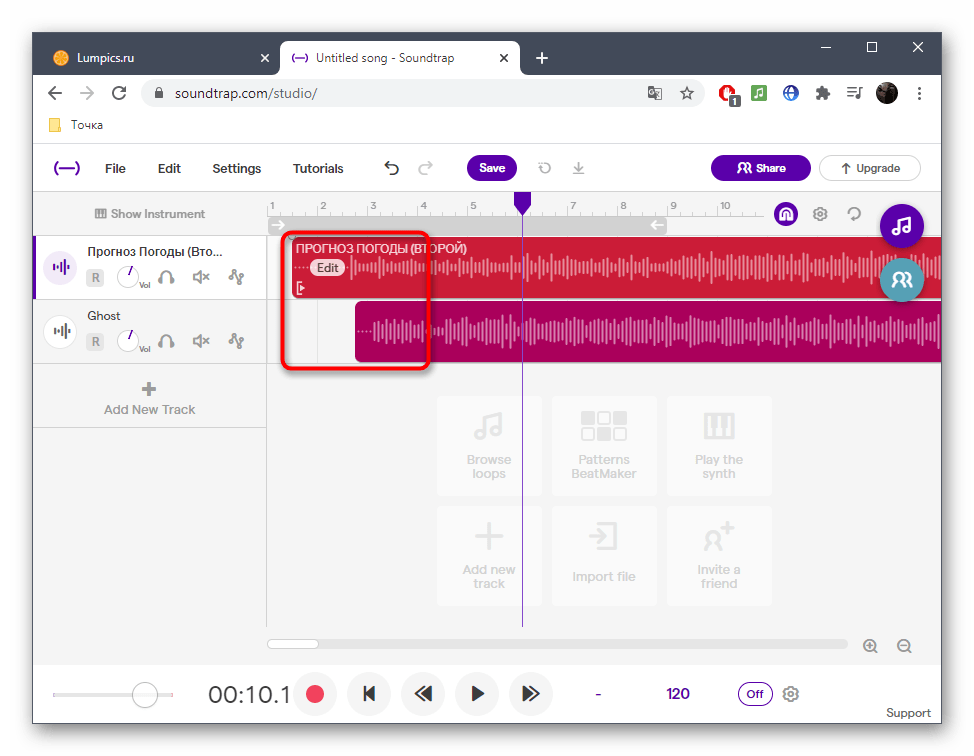Select the Ghost track audio region
This screenshot has height=756, width=974.
coord(648,332)
